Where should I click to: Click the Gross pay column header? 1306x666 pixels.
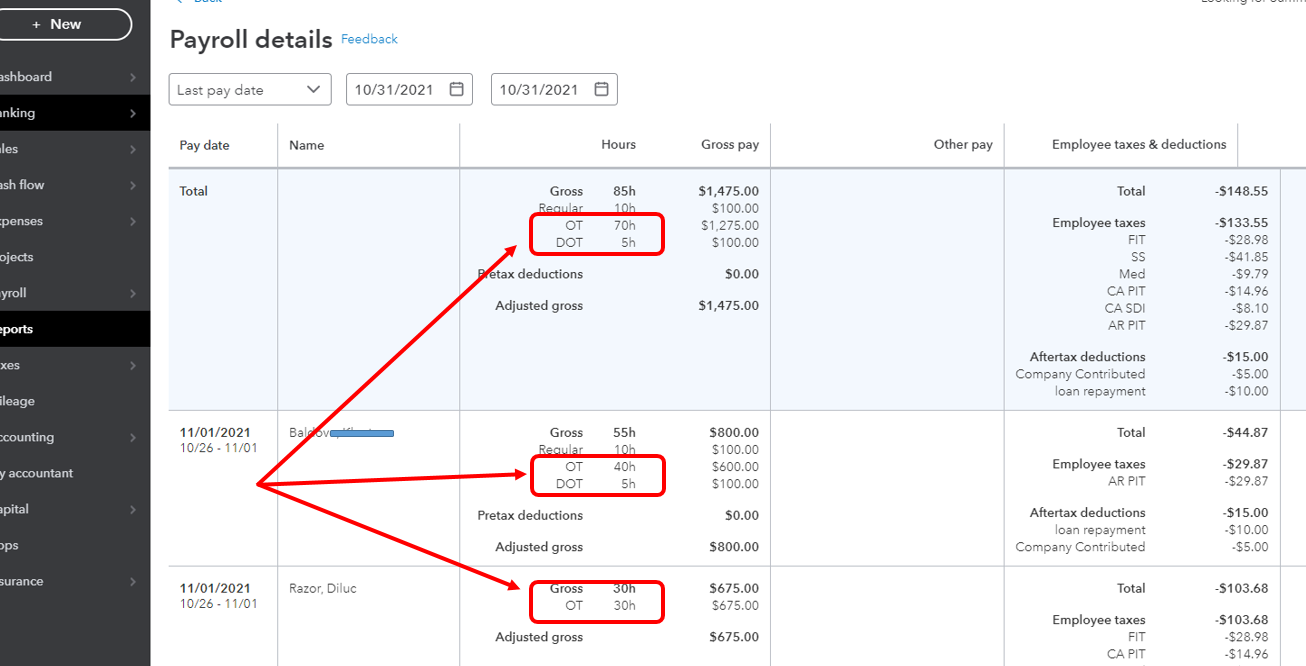(729, 145)
